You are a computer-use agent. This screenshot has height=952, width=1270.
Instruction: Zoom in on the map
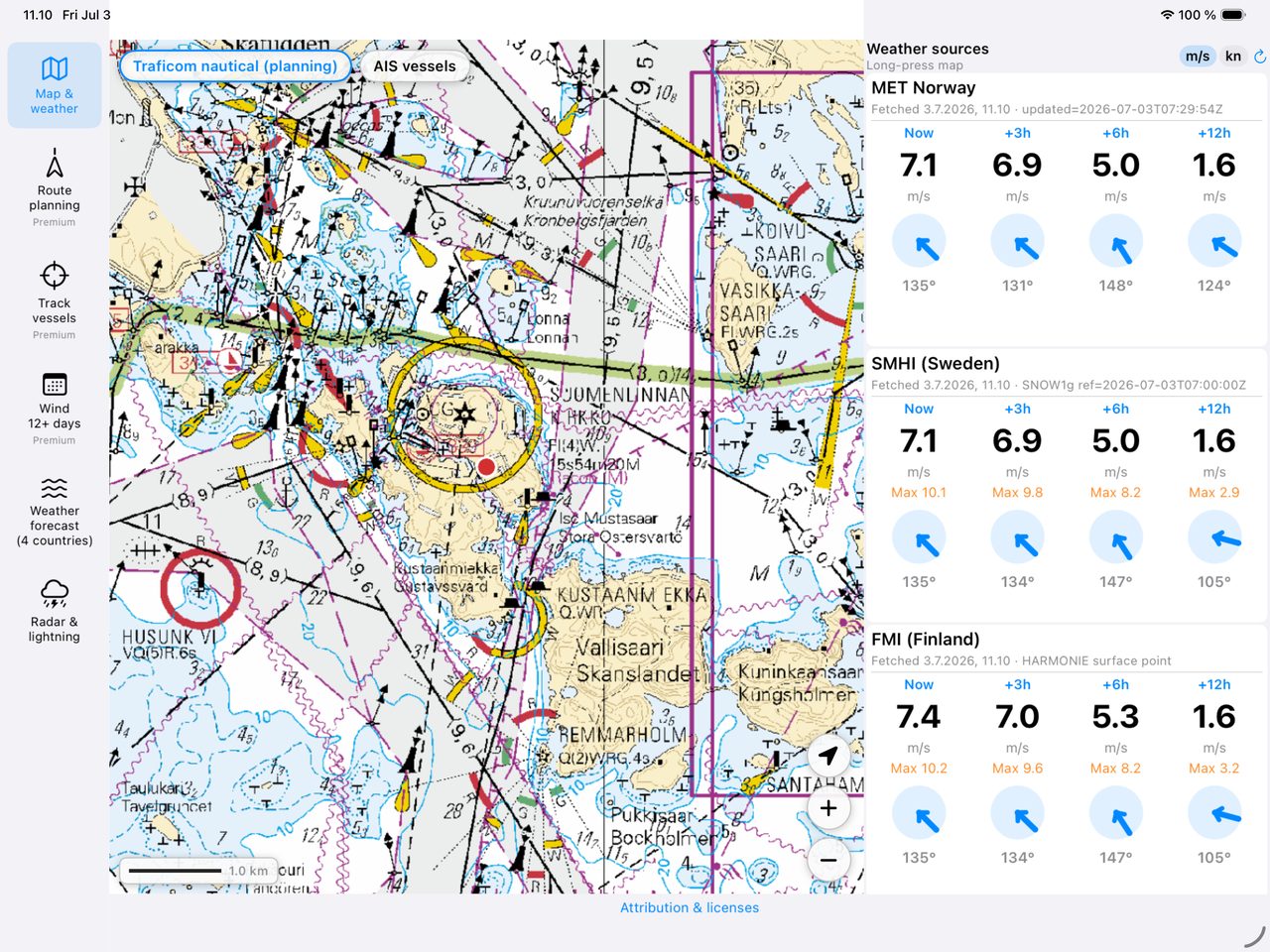pyautogui.click(x=828, y=808)
